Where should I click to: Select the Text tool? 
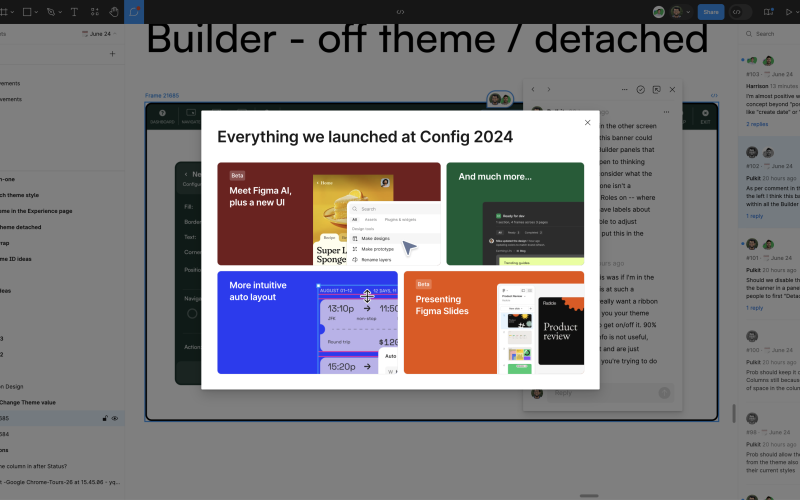pyautogui.click(x=74, y=12)
